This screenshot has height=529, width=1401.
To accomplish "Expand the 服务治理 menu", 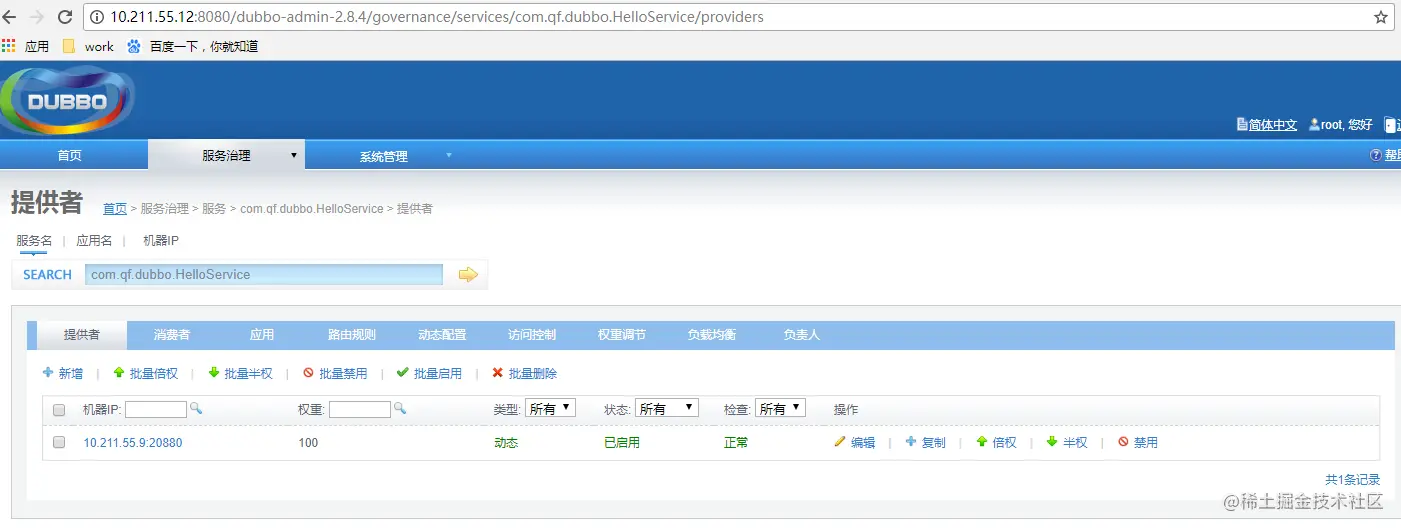I will 227,155.
